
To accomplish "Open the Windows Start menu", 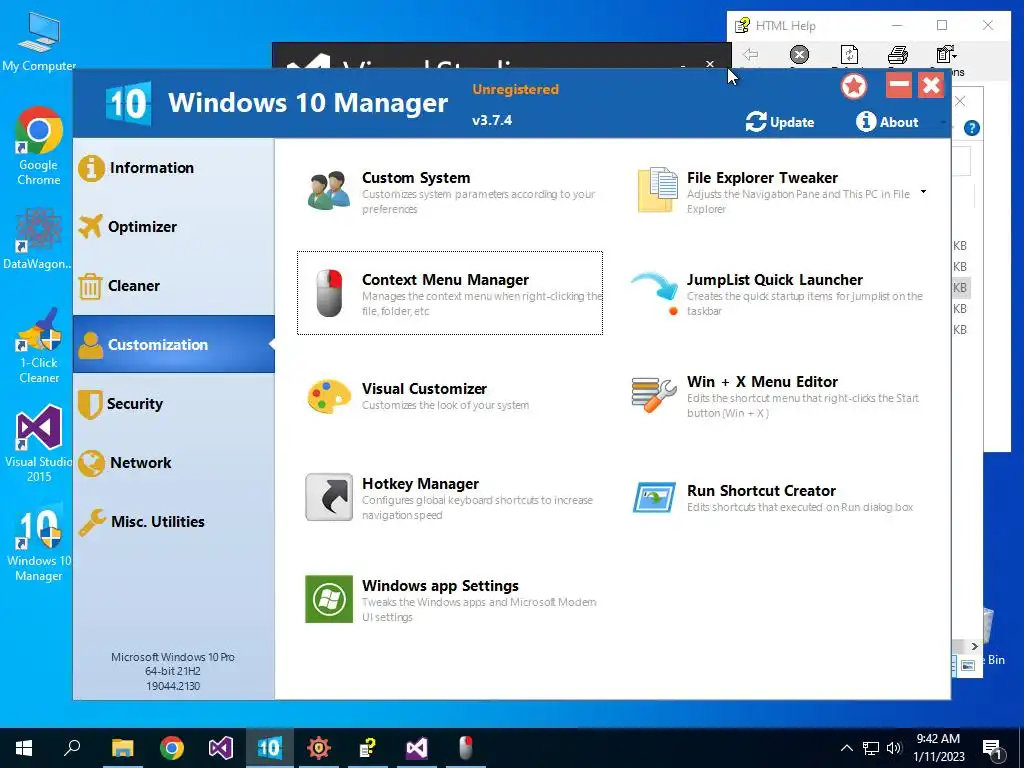I will (24, 748).
